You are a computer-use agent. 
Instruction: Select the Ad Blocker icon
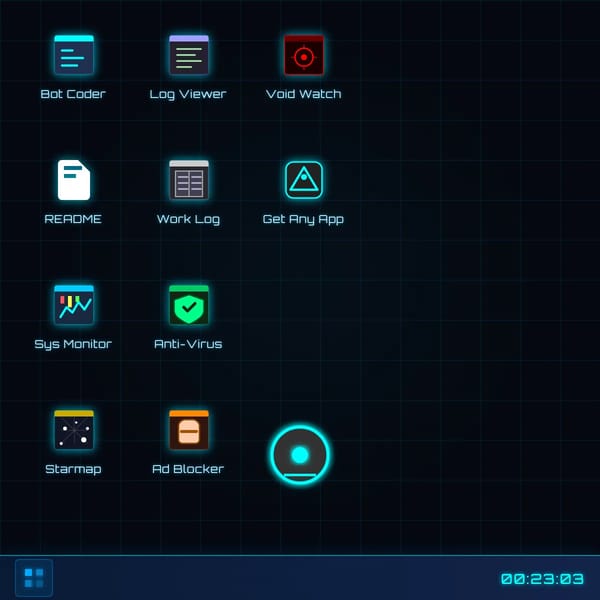pyautogui.click(x=189, y=430)
